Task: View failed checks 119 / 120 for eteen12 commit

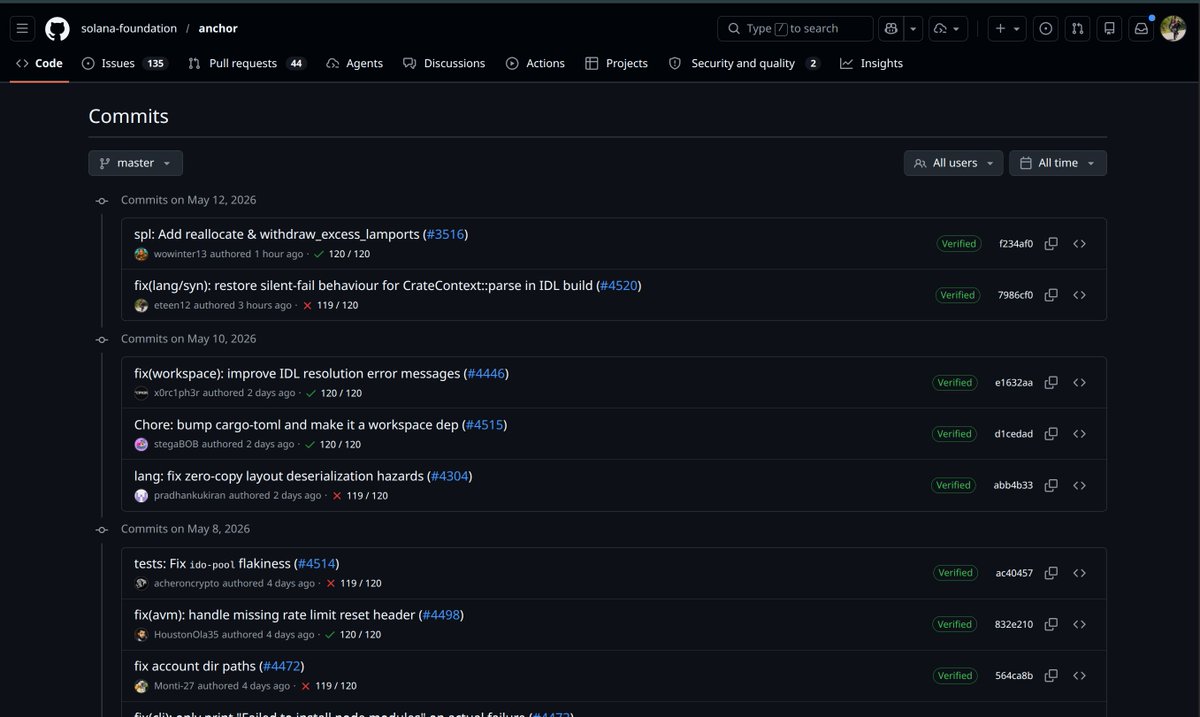Action: pos(330,305)
